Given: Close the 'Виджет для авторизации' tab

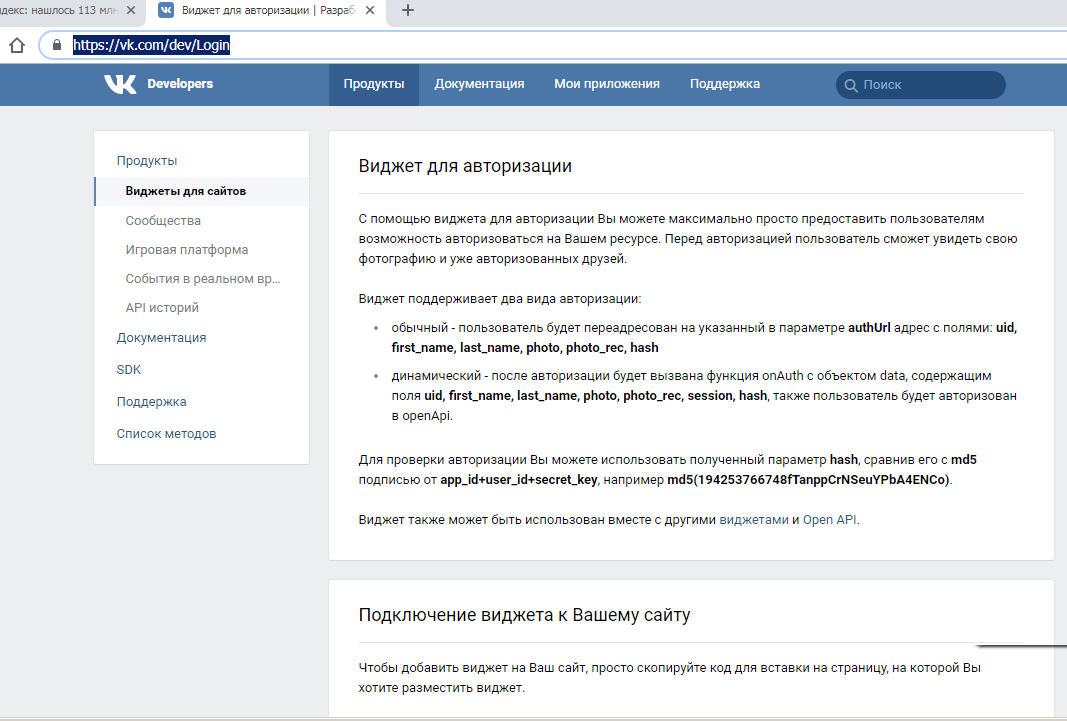Looking at the screenshot, I should tap(370, 10).
